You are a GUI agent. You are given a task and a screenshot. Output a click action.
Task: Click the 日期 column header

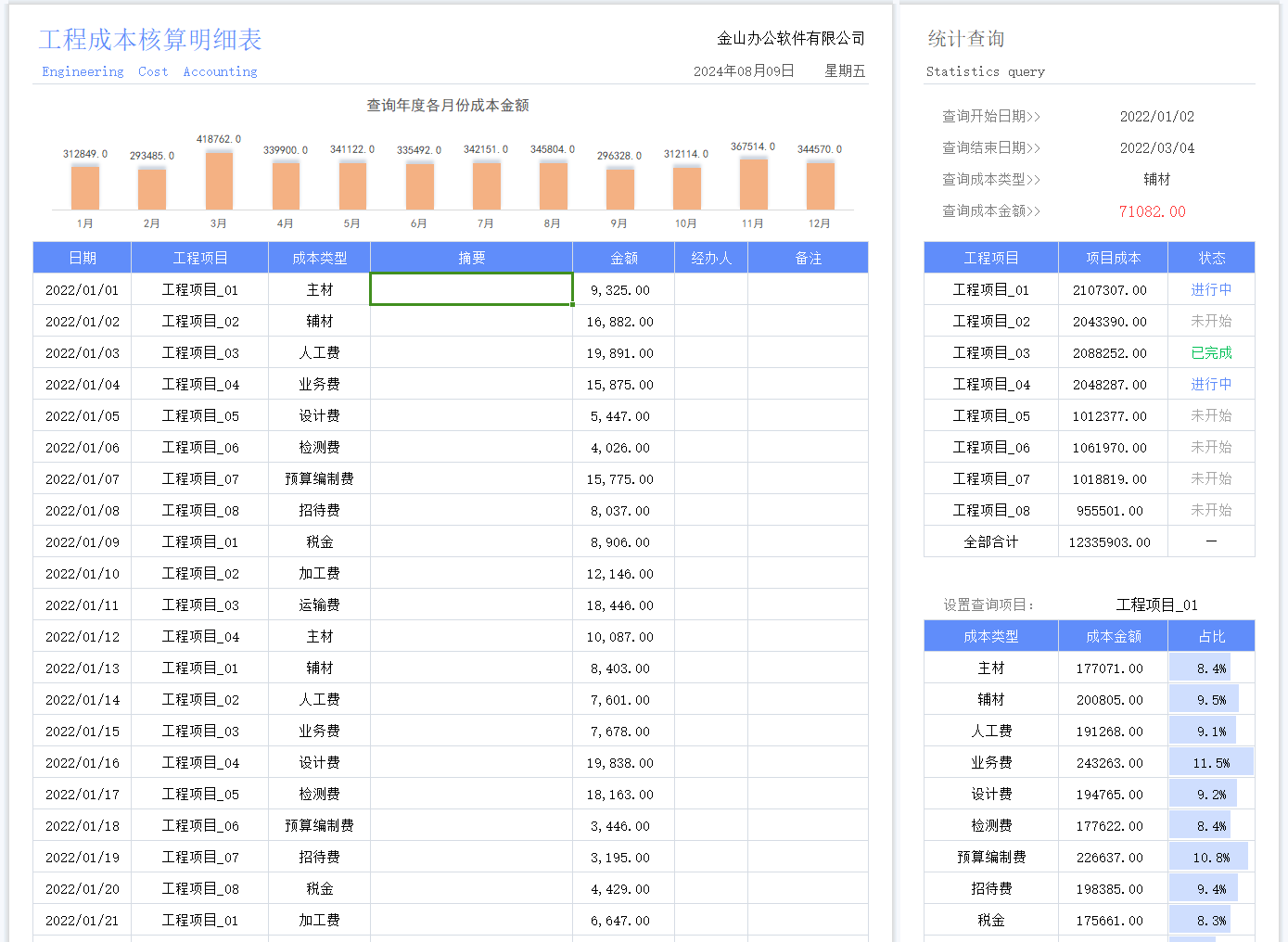click(83, 258)
